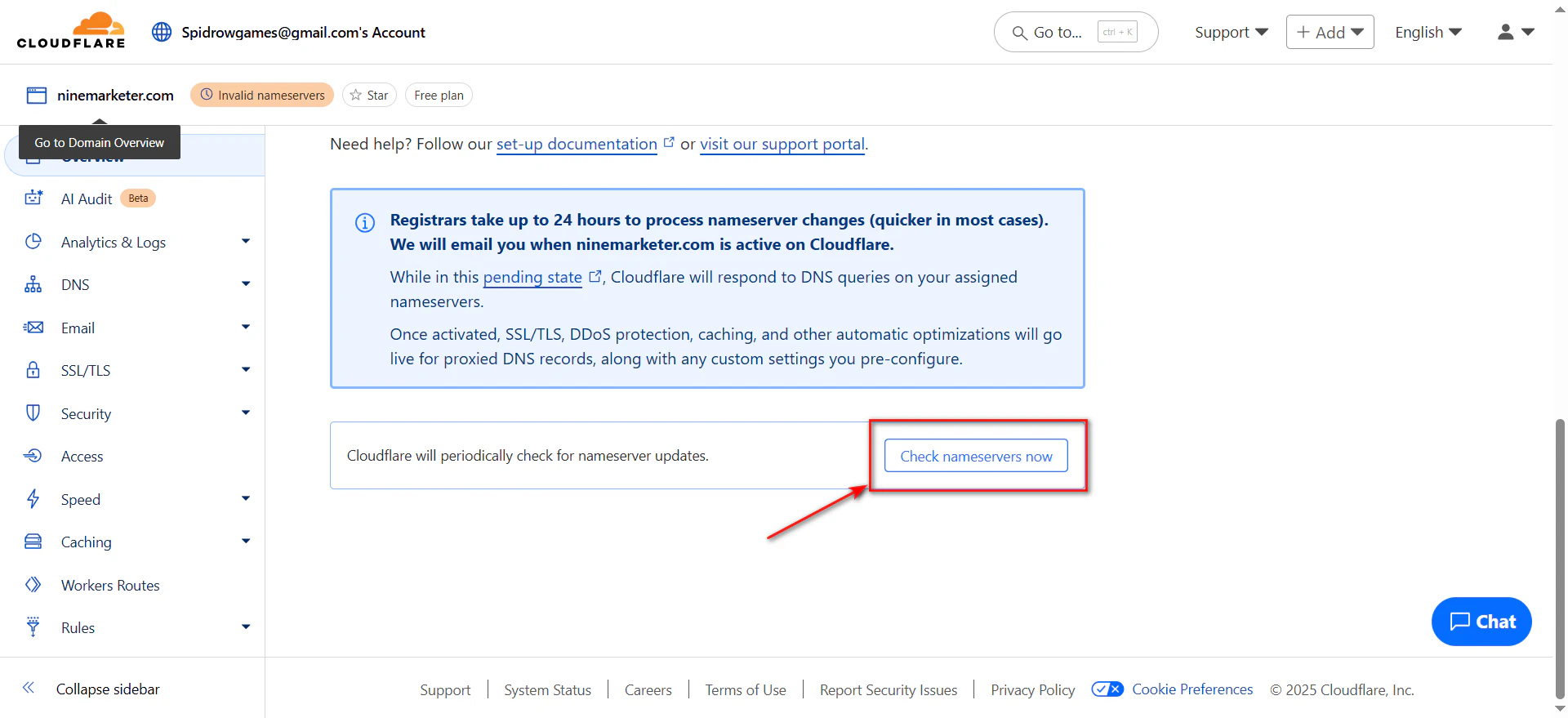
Task: Click Collapse sidebar label
Action: pyautogui.click(x=108, y=689)
